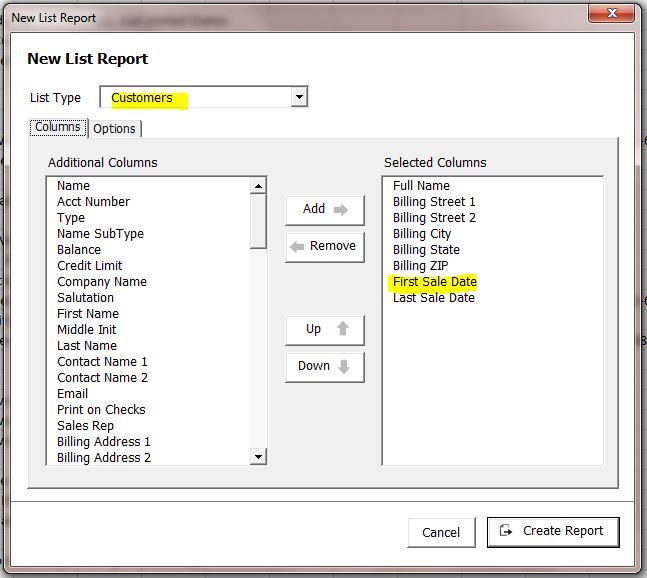647x578 pixels.
Task: Select 'Acct Number' in Additional Columns
Action: (x=94, y=202)
